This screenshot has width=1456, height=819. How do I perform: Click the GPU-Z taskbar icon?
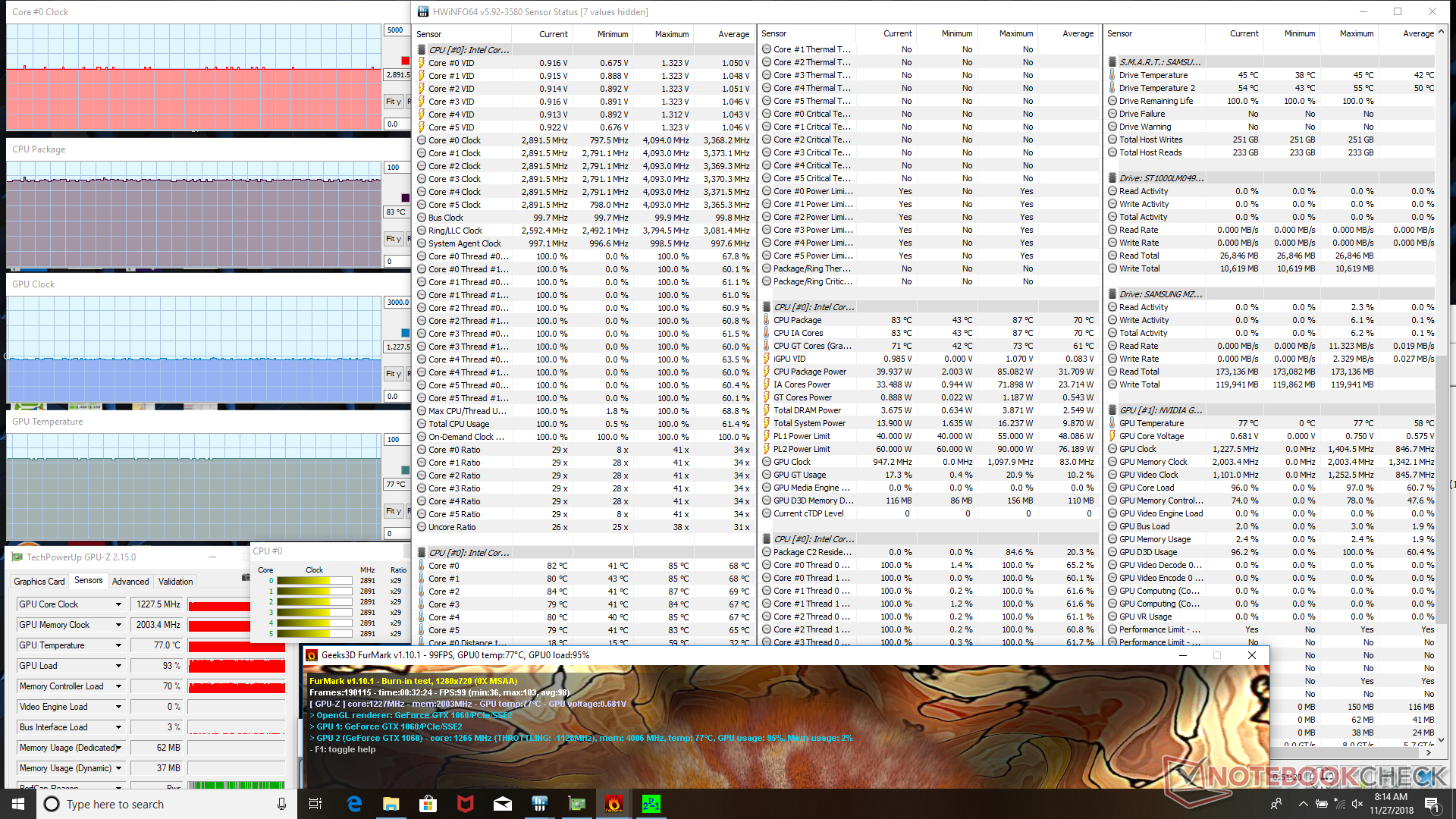click(577, 804)
